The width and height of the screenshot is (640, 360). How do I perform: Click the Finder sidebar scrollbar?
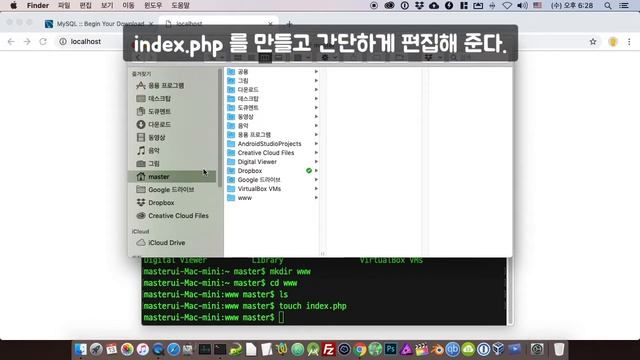click(x=220, y=128)
